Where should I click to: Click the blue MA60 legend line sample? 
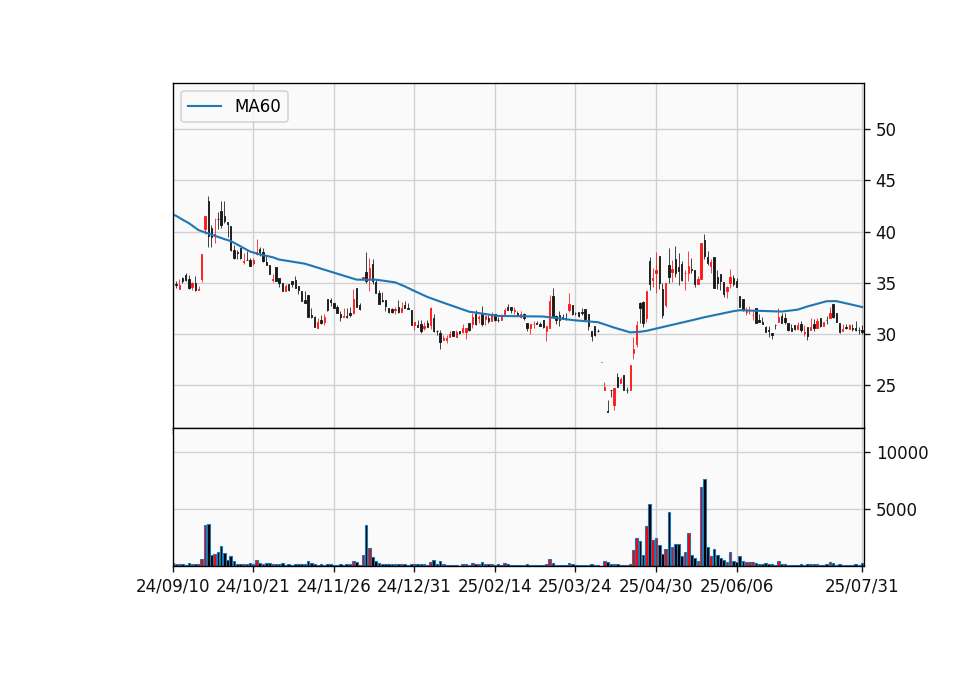[x=204, y=106]
